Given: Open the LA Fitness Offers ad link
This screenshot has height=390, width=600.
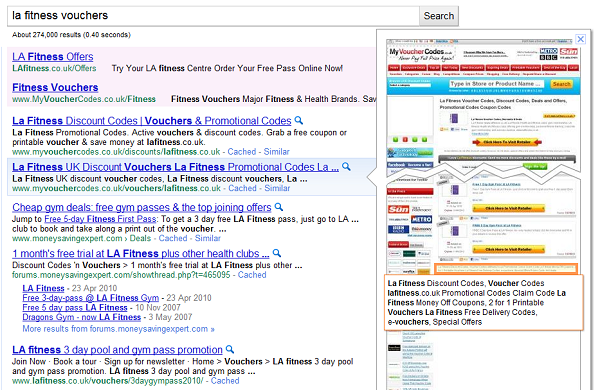Looking at the screenshot, I should click(x=53, y=57).
